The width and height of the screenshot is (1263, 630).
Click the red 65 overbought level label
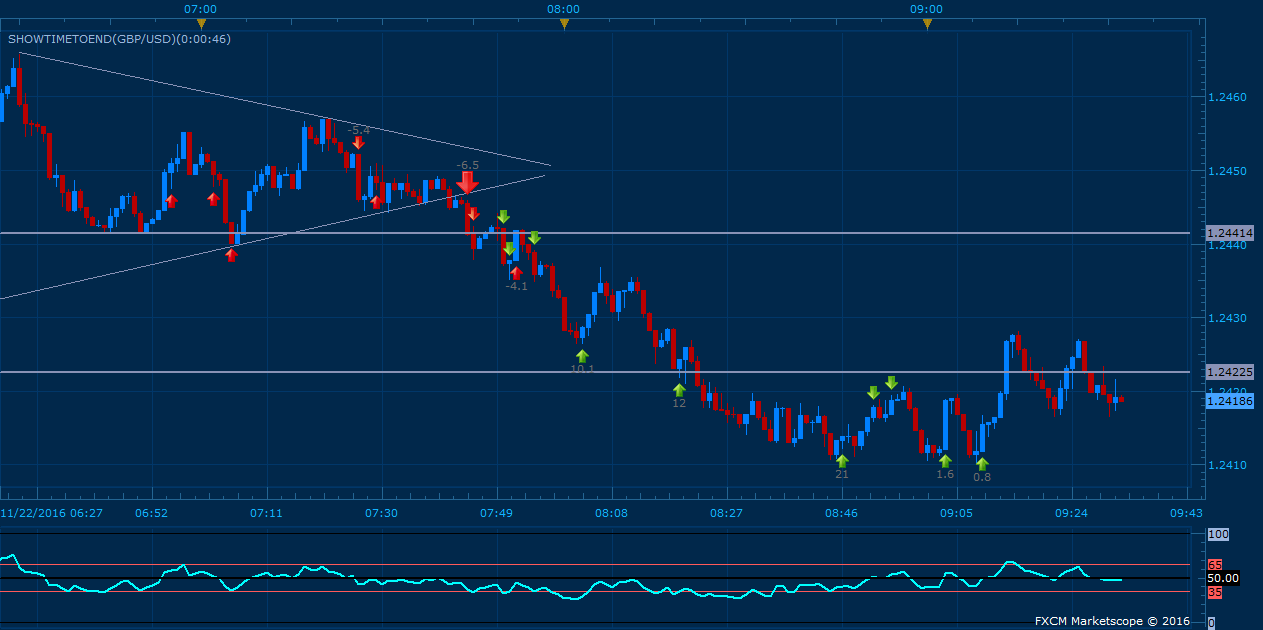pyautogui.click(x=1215, y=565)
